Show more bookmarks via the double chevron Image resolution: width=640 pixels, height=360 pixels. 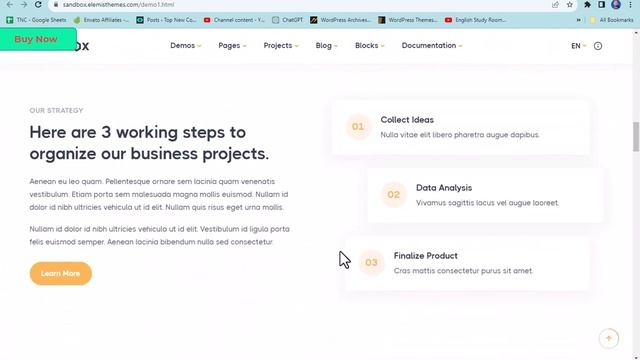(x=578, y=20)
